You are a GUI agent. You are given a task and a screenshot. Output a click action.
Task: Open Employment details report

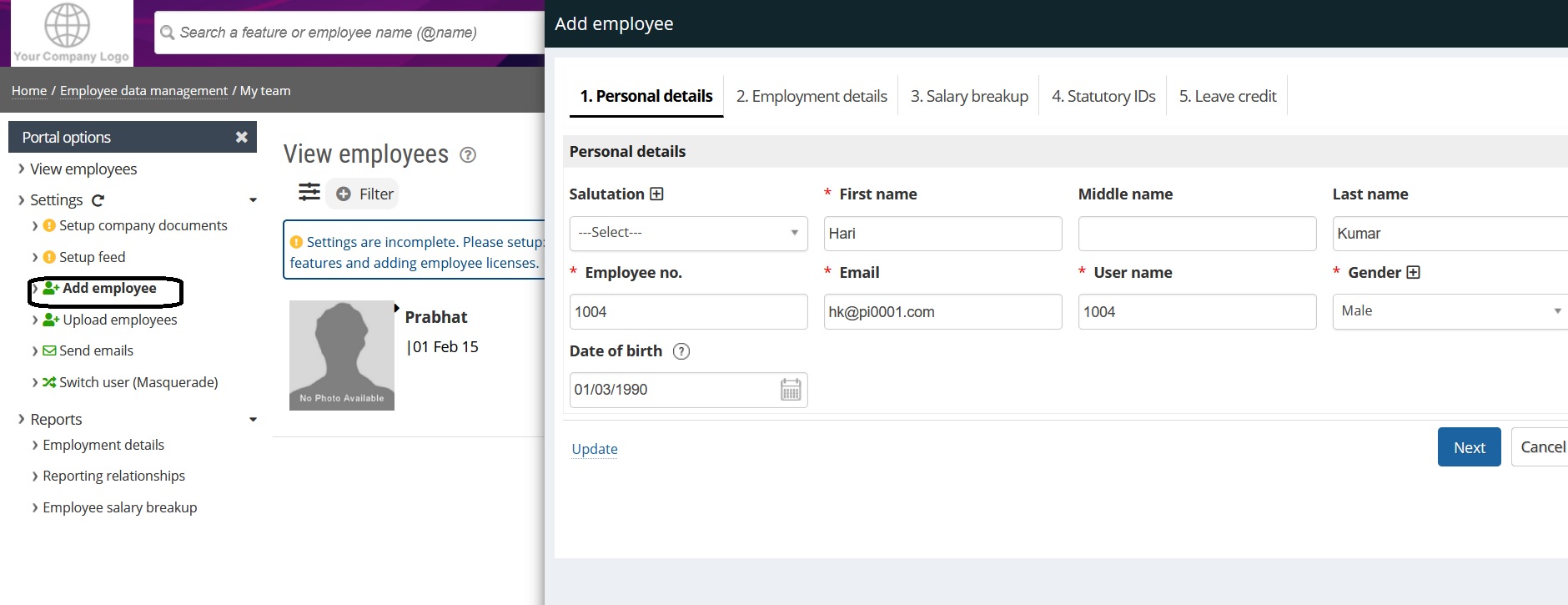(103, 445)
